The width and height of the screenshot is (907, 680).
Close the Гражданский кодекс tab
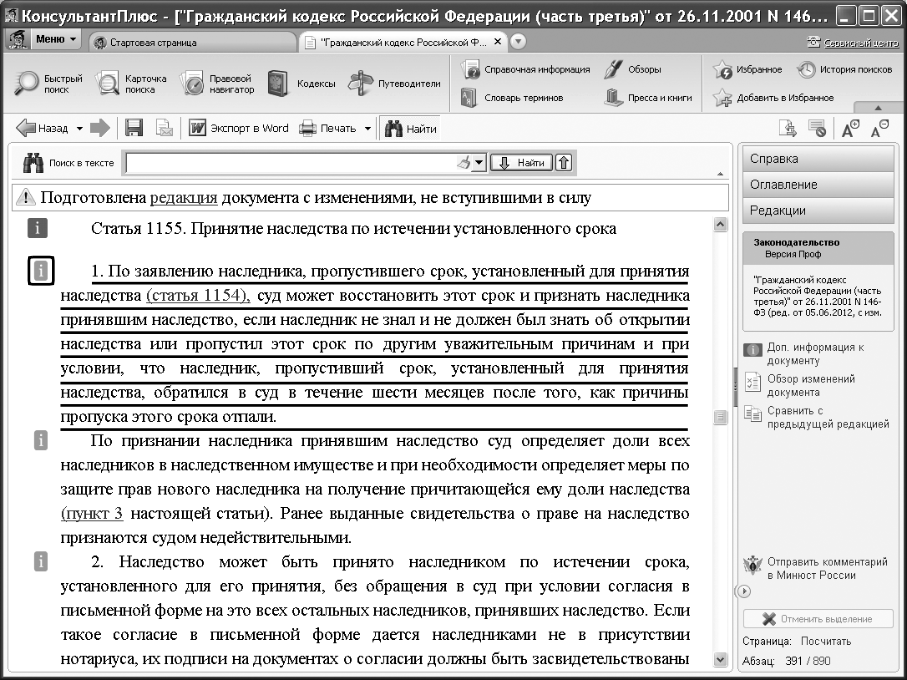(498, 42)
